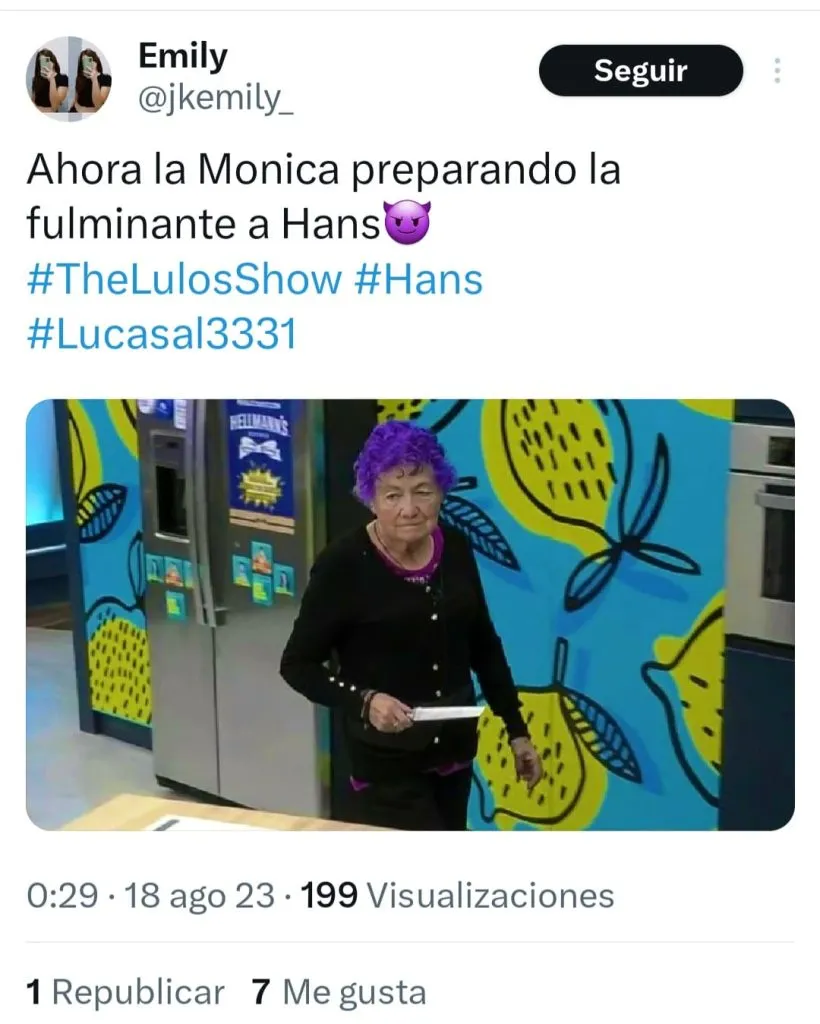This screenshot has height=1024, width=820.
Task: Open the 7 Me gusta list
Action: 339,993
